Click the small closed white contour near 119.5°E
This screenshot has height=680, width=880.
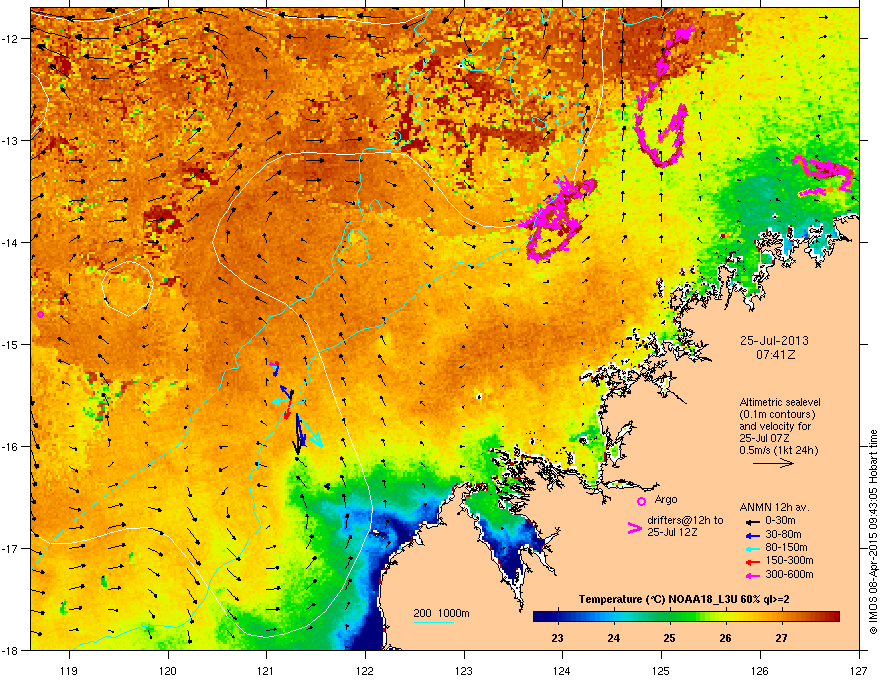point(127,288)
